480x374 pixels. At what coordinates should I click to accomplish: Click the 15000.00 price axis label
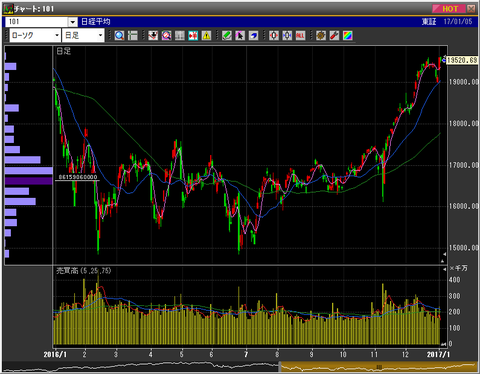[464, 248]
